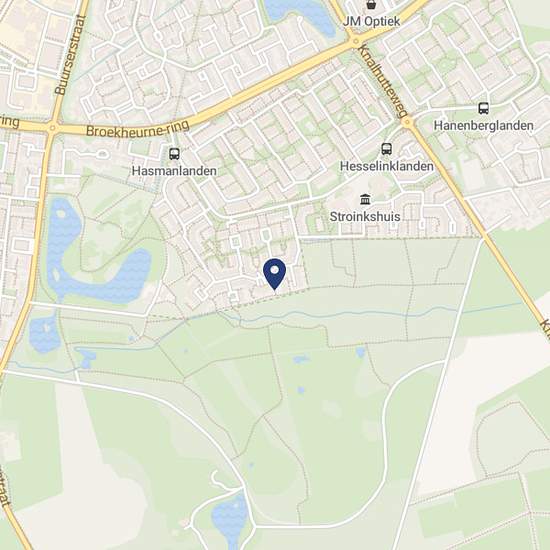Select the Buurserstraat street label

click(71, 55)
